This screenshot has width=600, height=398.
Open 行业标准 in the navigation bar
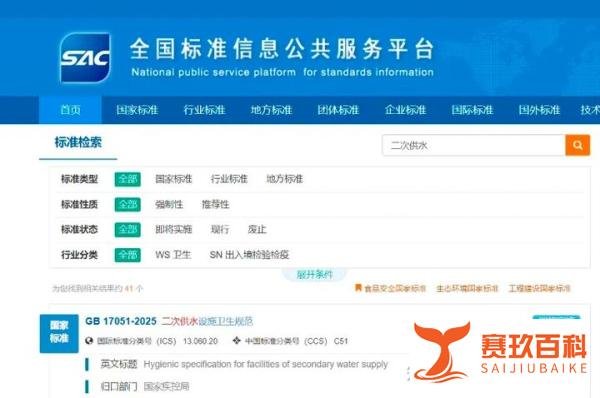204,110
